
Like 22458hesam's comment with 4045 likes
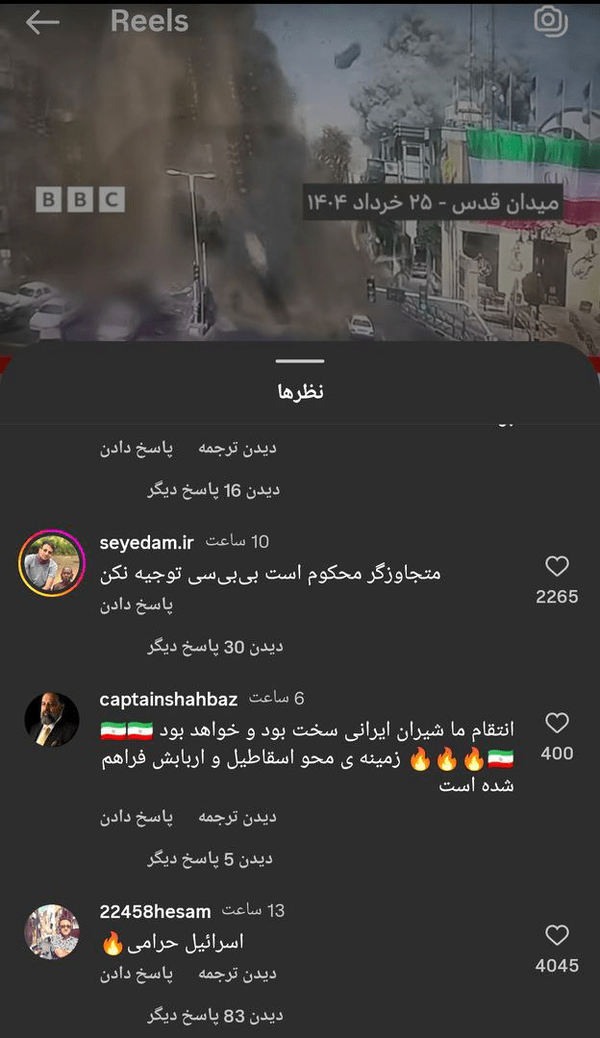[x=557, y=935]
